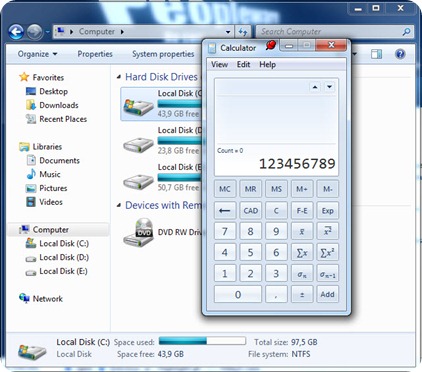Click the sum of x key
The image size is (422, 372).
click(302, 253)
